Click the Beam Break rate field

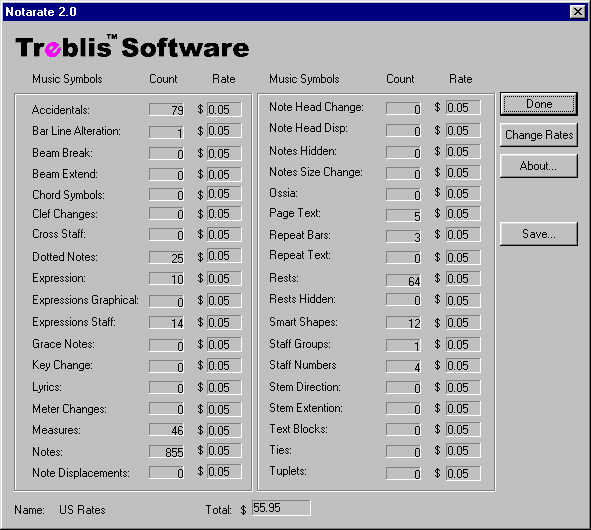pos(224,153)
